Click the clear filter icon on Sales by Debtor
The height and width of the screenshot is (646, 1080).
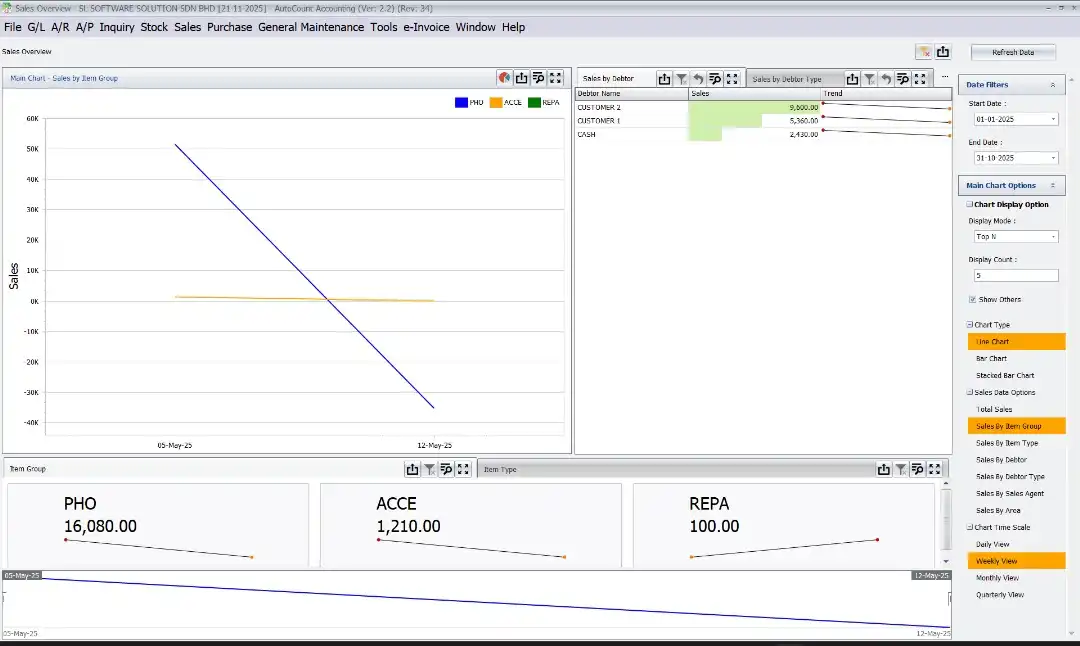[x=679, y=78]
